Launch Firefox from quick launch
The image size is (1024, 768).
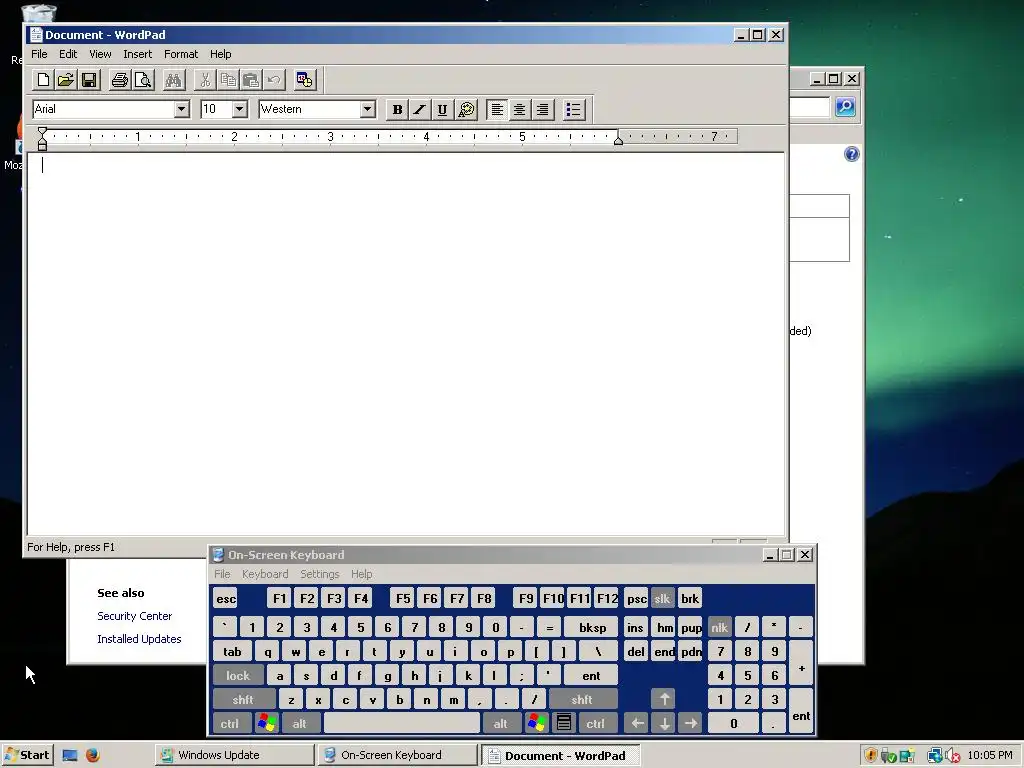pyautogui.click(x=93, y=755)
